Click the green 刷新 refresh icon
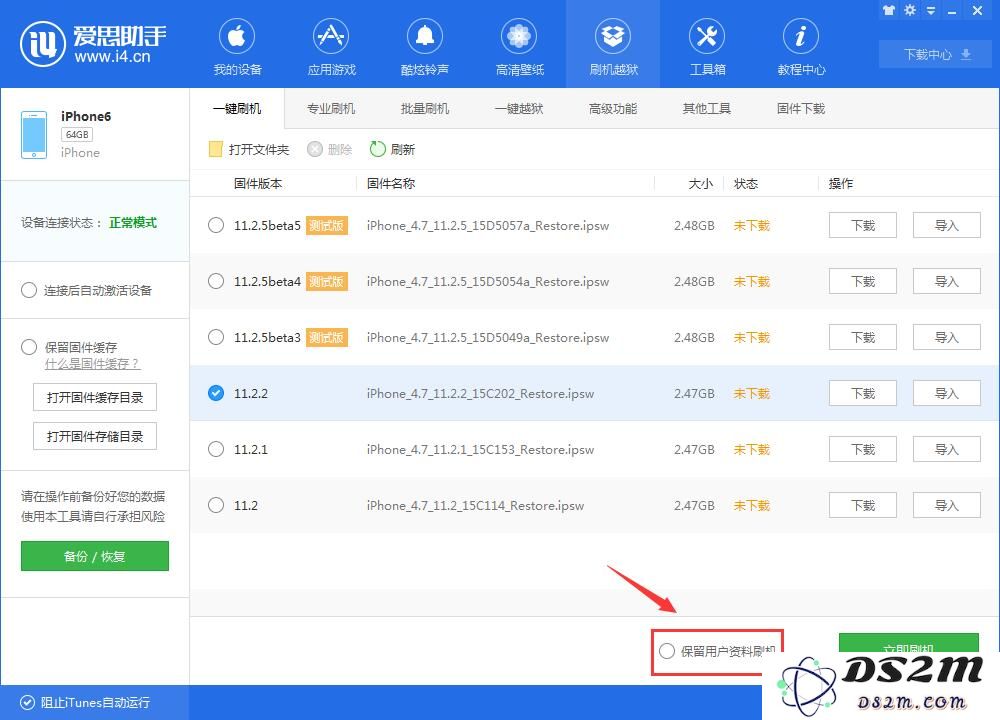The height and width of the screenshot is (720, 1000). [378, 149]
